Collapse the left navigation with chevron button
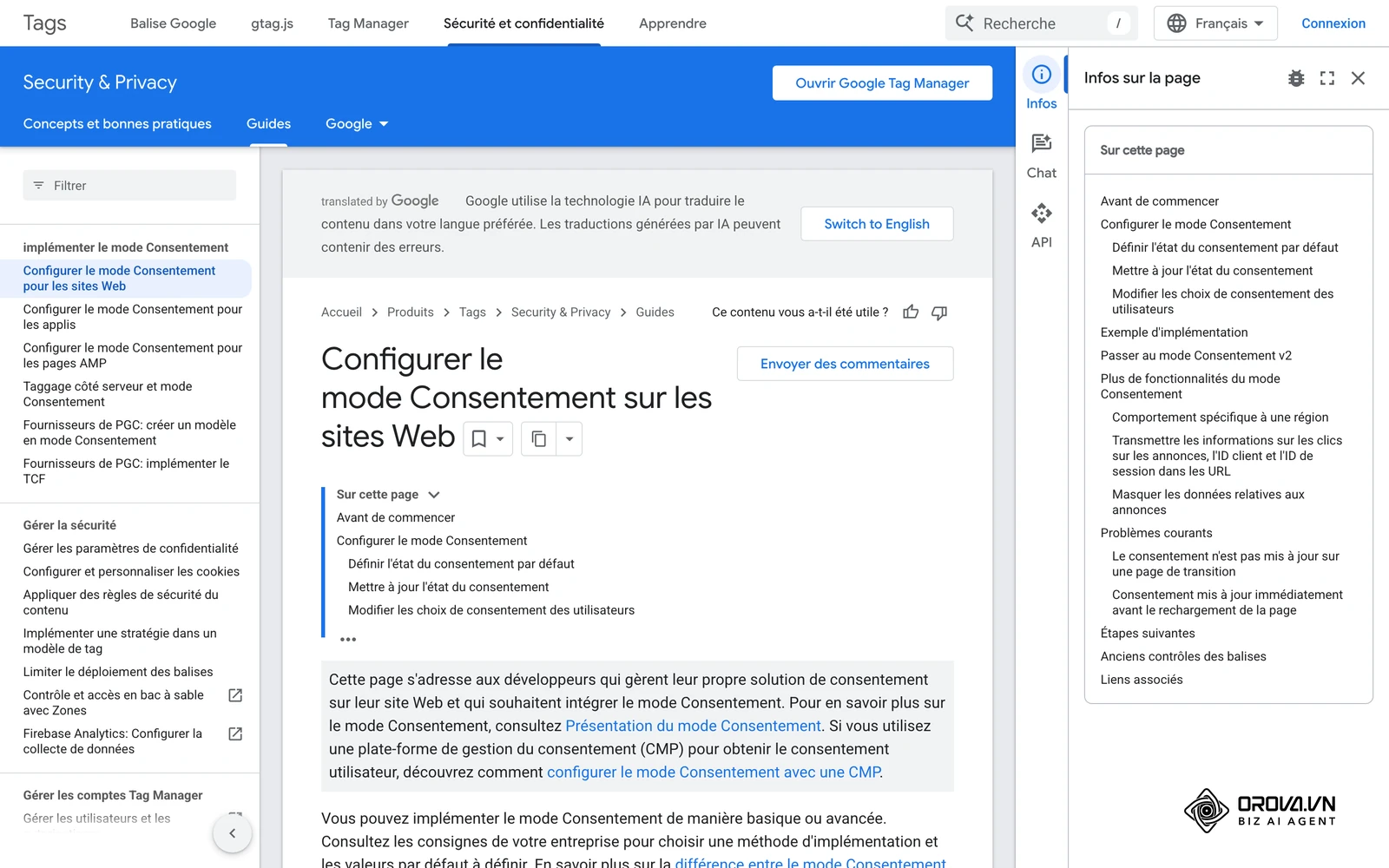1389x868 pixels. pos(233,833)
